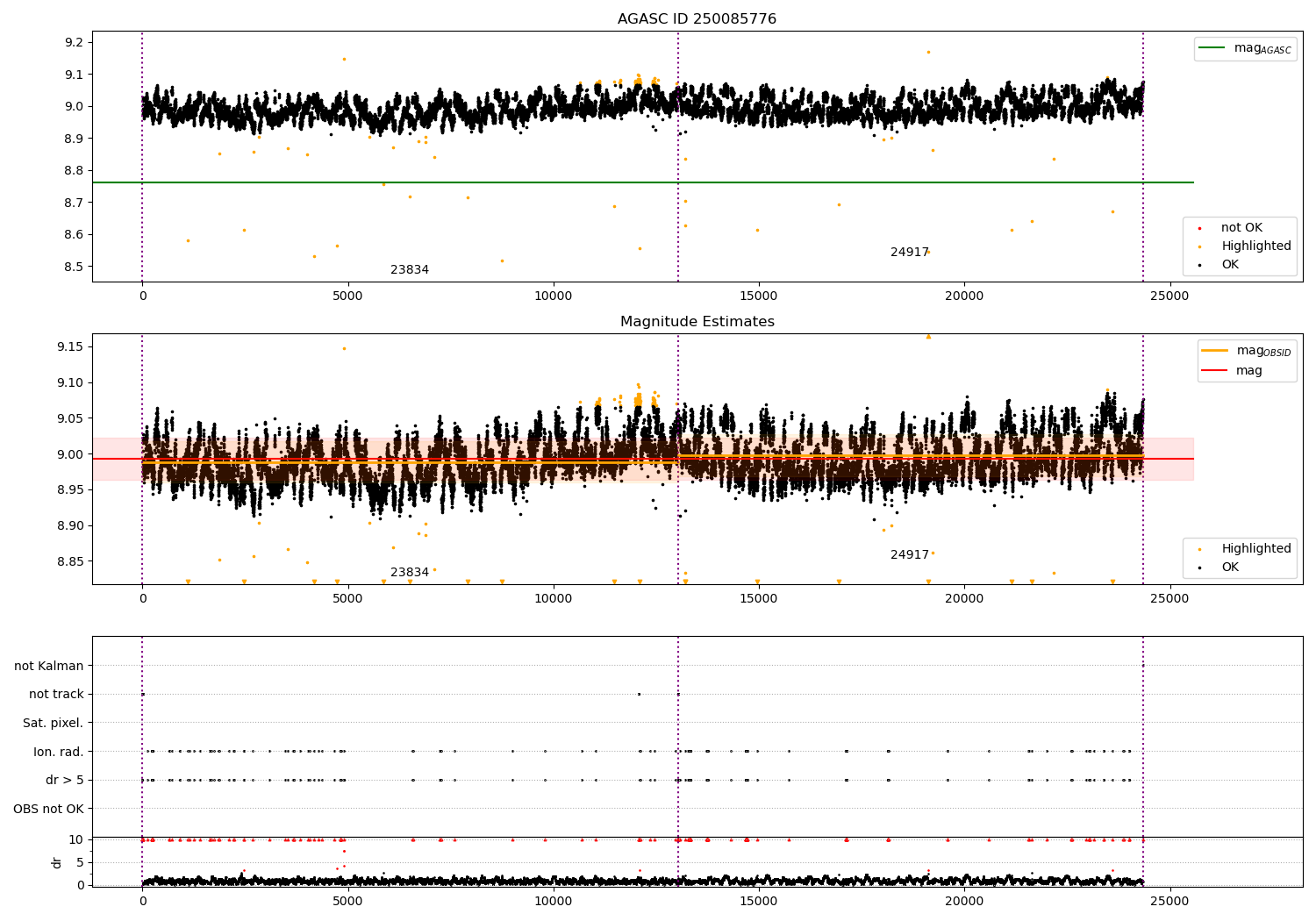Select the 8.85 tick on middle y-axis
Image resolution: width=1316 pixels, height=921 pixels.
pos(70,561)
